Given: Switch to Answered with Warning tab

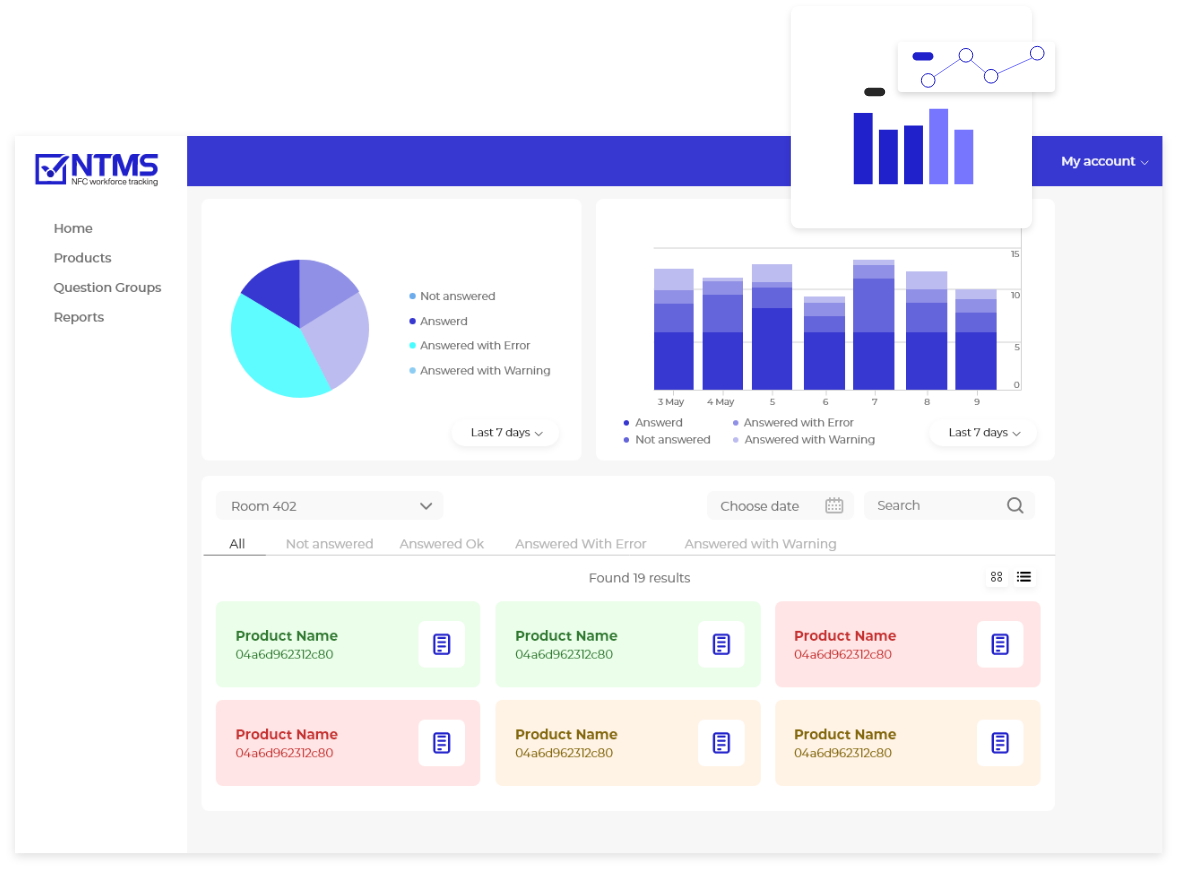Looking at the screenshot, I should coord(760,544).
